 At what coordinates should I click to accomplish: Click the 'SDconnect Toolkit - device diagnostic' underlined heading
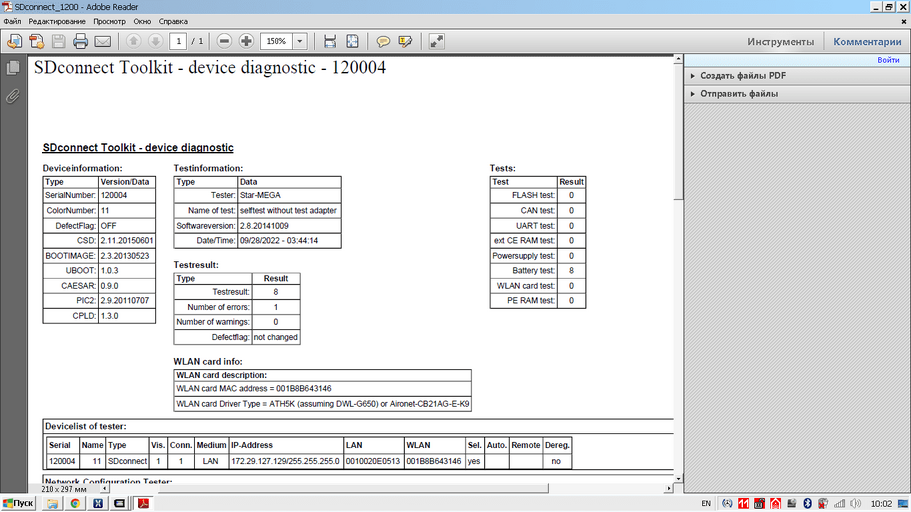click(x=138, y=148)
